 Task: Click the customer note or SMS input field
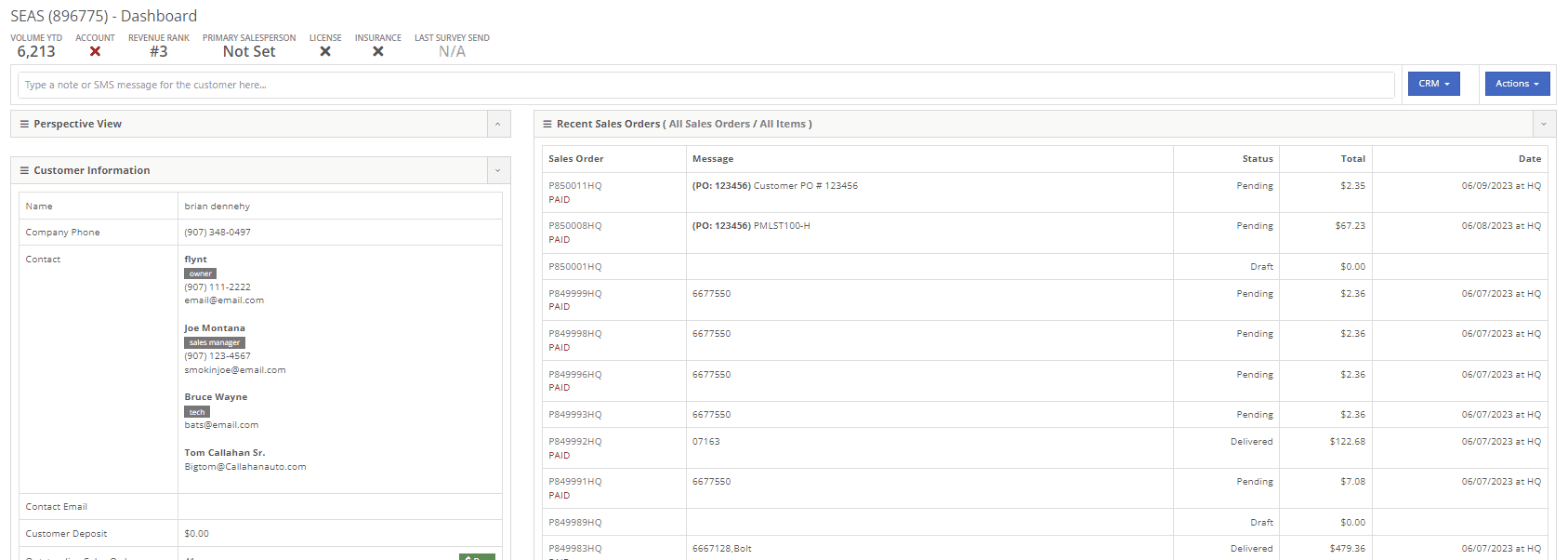tap(706, 85)
